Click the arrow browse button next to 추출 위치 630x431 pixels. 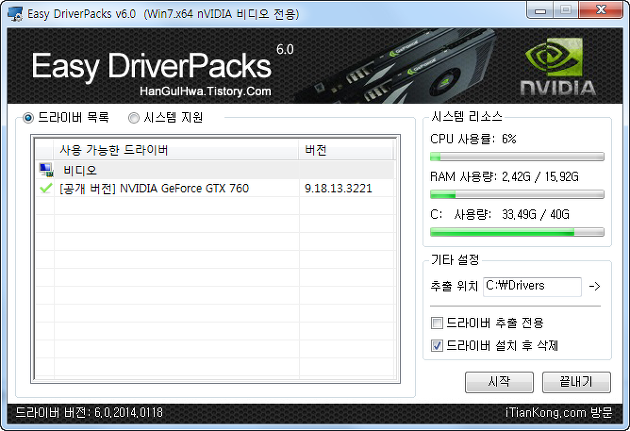coord(595,286)
